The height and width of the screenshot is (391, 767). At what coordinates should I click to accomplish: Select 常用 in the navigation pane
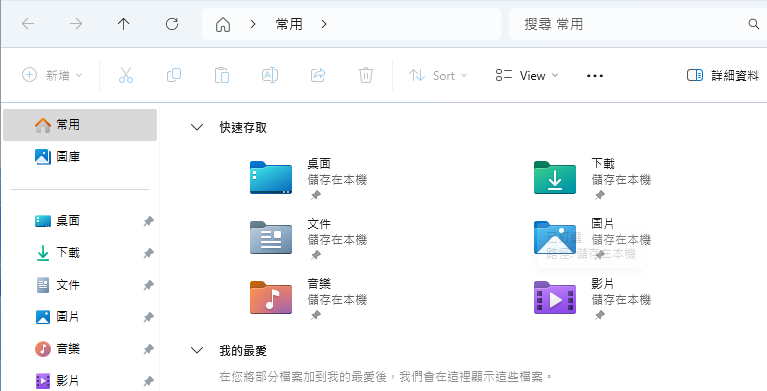pyautogui.click(x=80, y=125)
